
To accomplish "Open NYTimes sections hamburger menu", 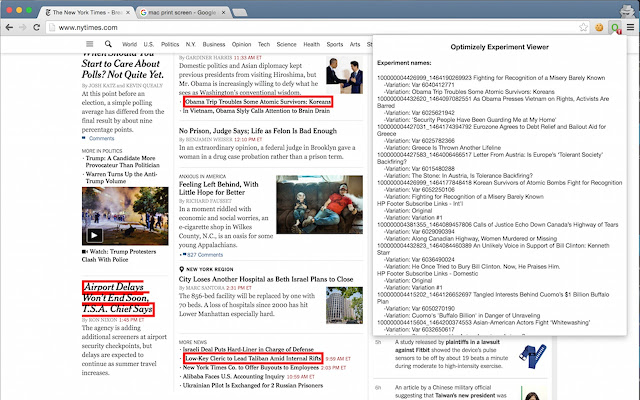I will pyautogui.click(x=90, y=44).
